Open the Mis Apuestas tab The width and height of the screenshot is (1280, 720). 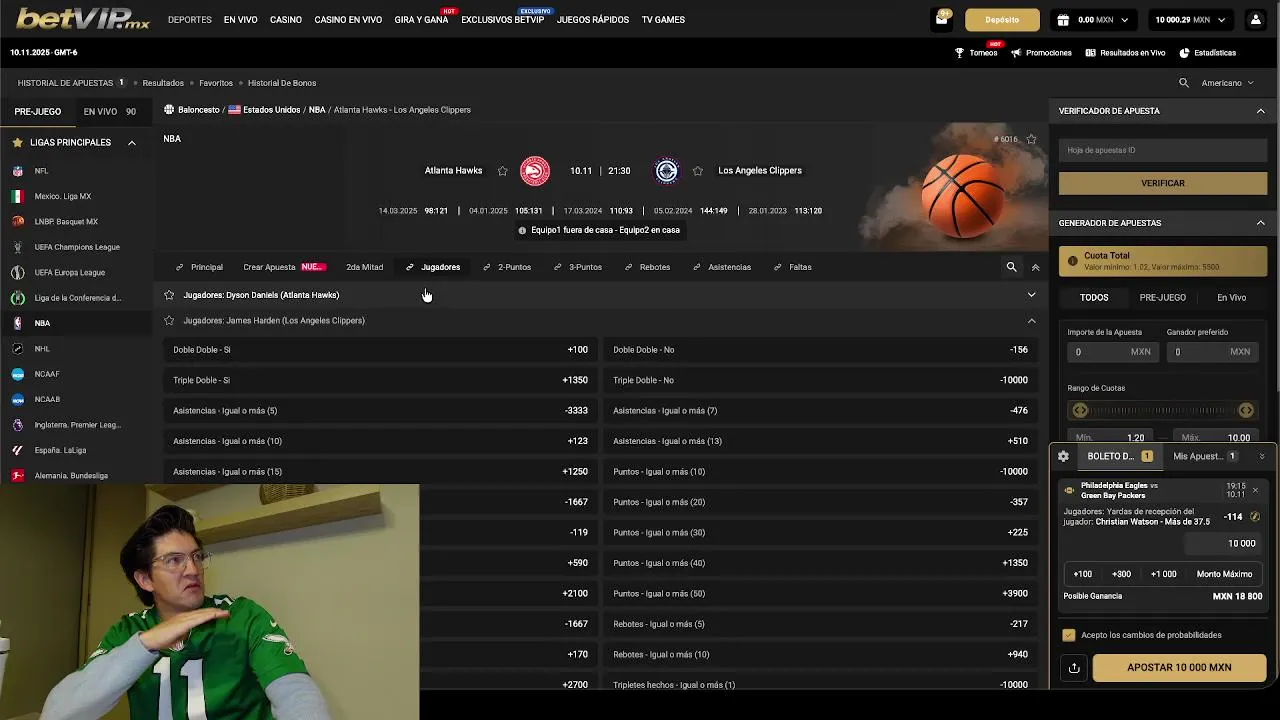point(1205,456)
